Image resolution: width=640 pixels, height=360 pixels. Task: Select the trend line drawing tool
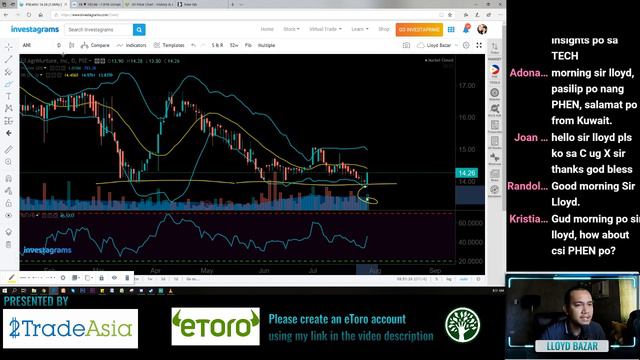tap(9, 60)
